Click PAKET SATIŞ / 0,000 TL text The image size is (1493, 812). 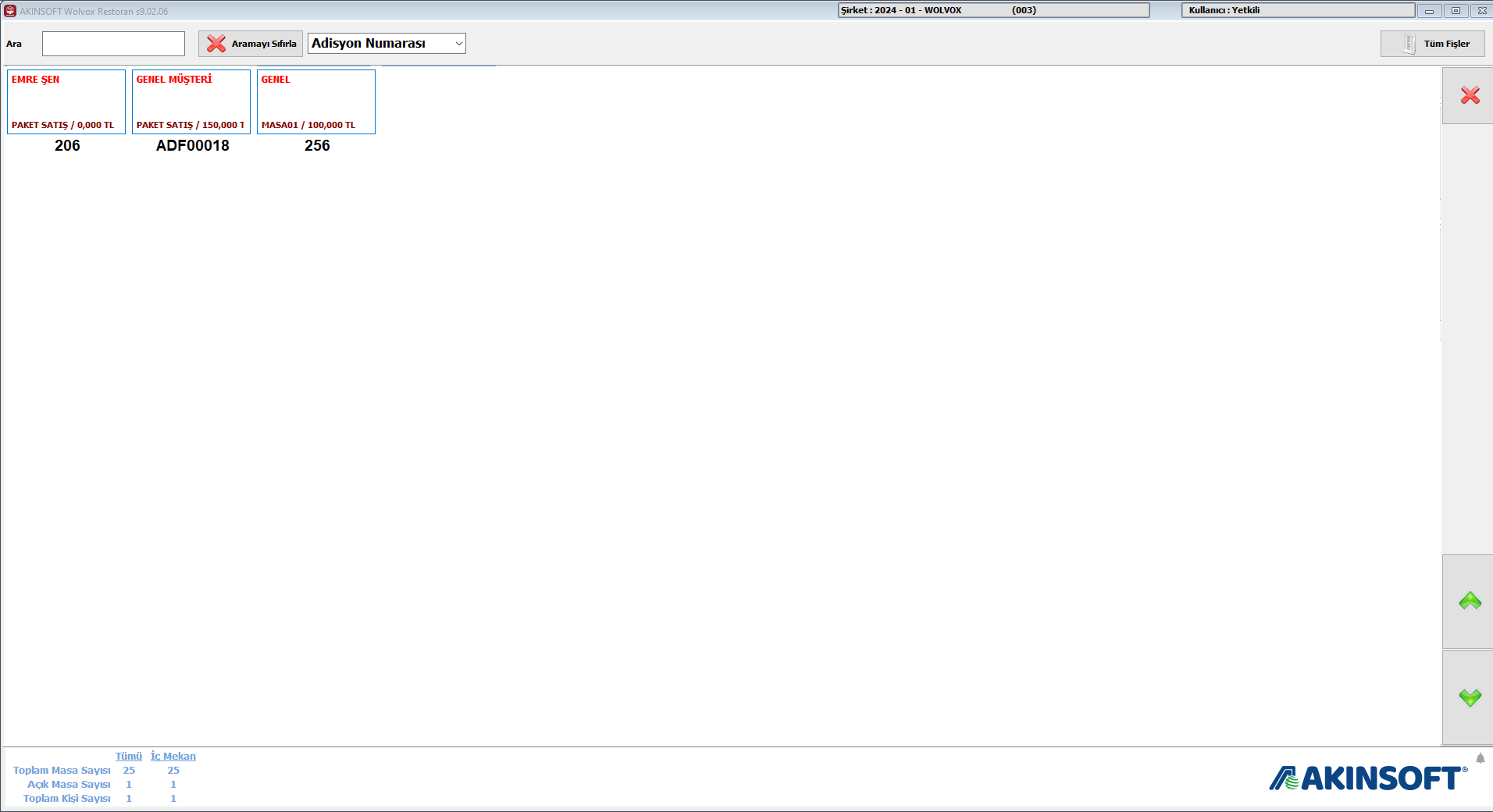(x=62, y=125)
